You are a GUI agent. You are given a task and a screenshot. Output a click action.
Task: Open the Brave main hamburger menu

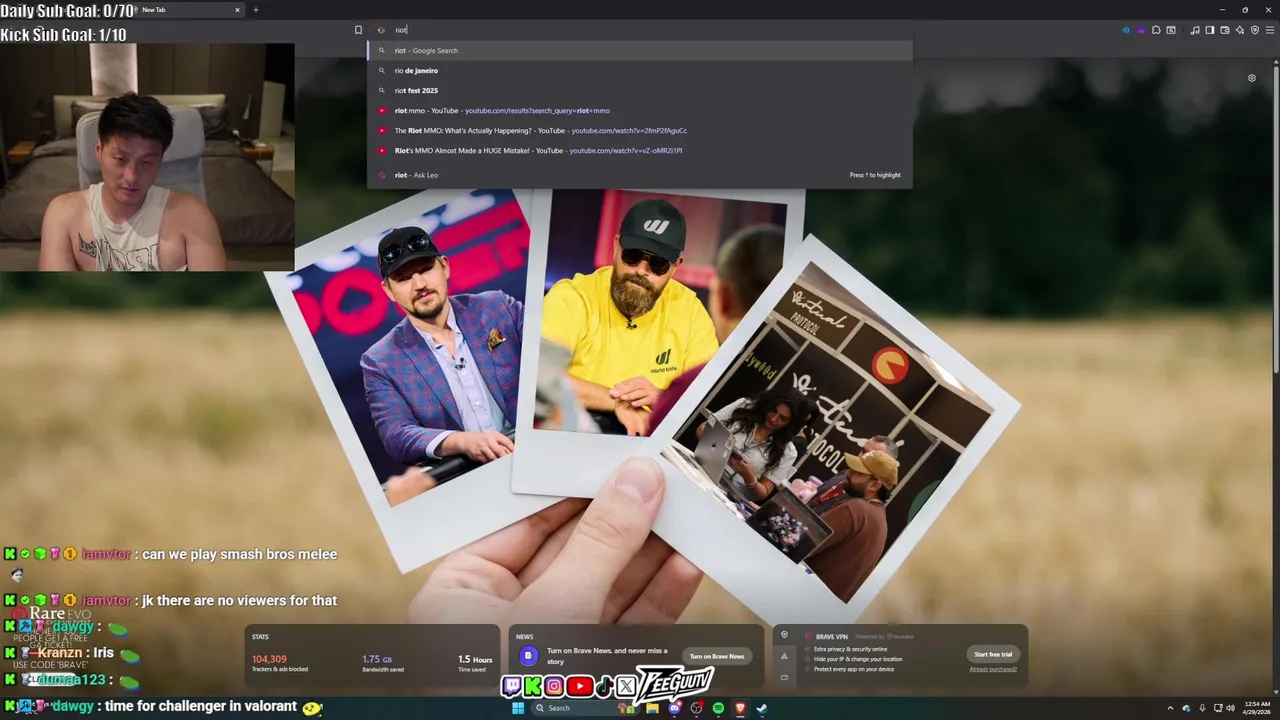1270,30
